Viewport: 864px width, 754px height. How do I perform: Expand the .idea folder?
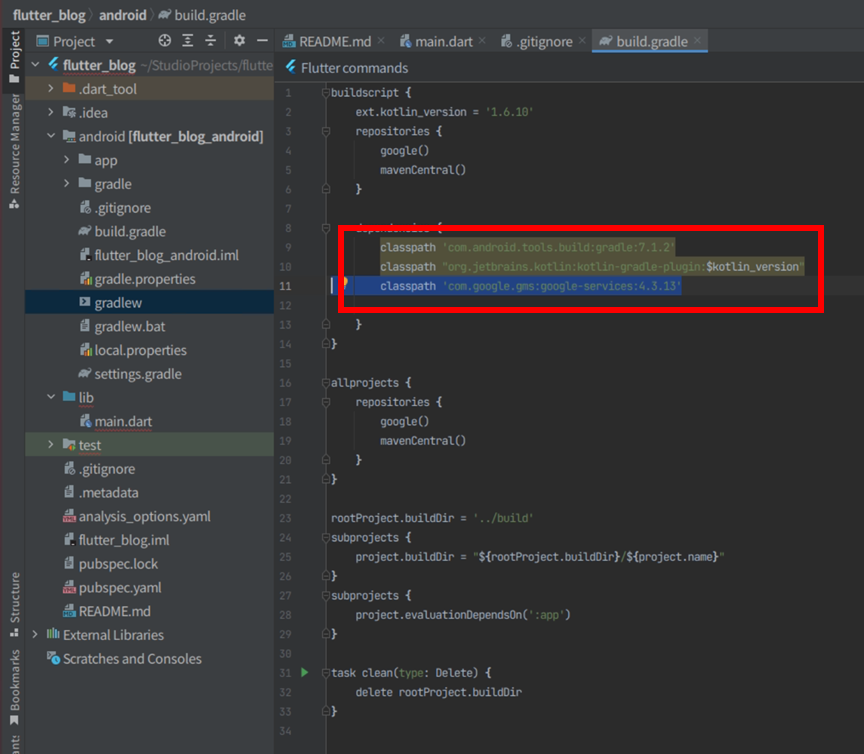tap(51, 112)
